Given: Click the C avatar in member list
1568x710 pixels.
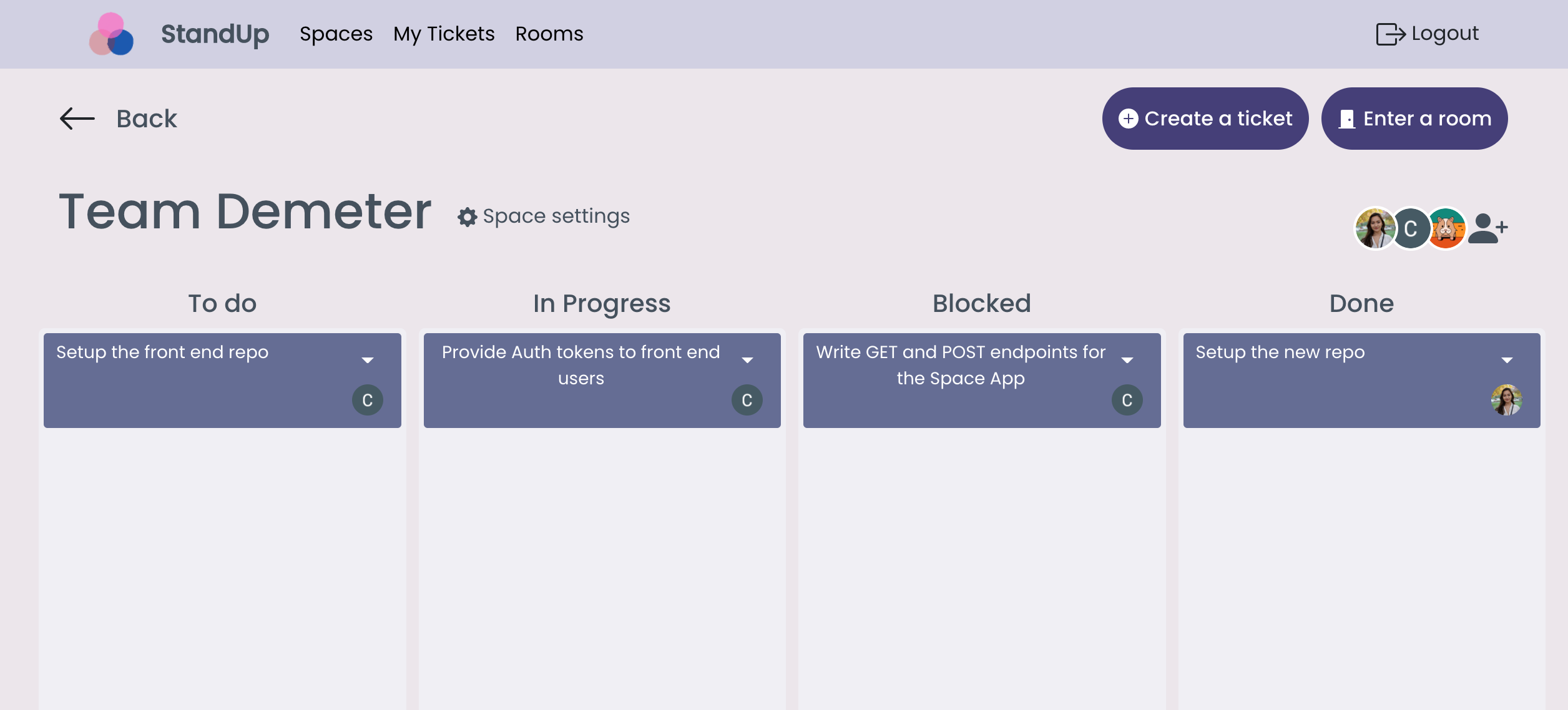Looking at the screenshot, I should click(x=1411, y=228).
